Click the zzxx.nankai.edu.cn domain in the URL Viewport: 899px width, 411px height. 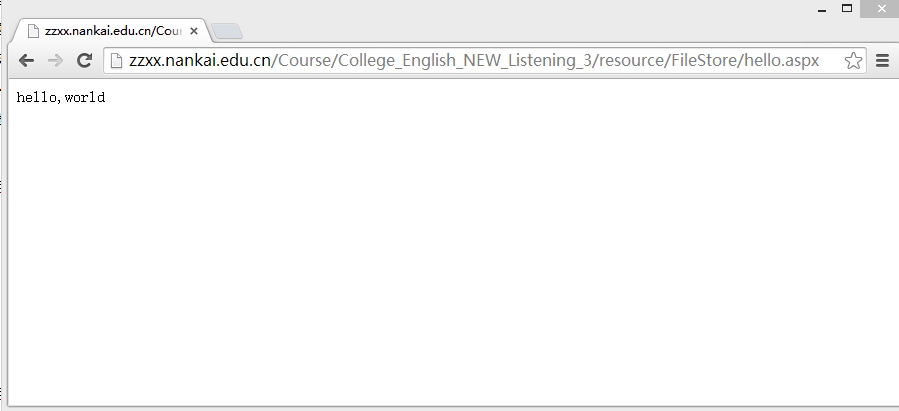click(200, 60)
